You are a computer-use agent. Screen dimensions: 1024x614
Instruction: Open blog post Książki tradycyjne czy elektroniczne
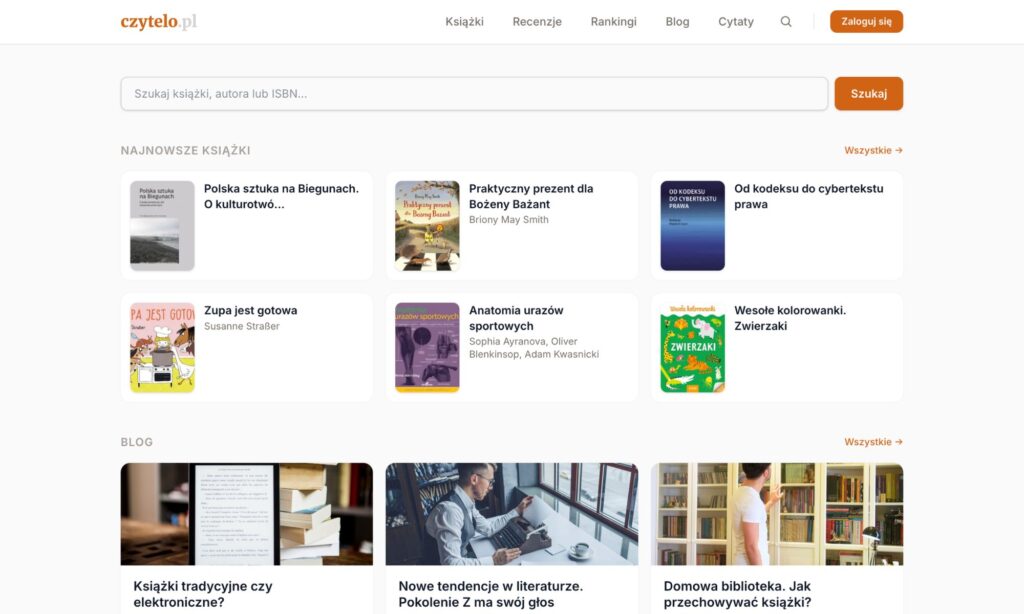tap(203, 594)
